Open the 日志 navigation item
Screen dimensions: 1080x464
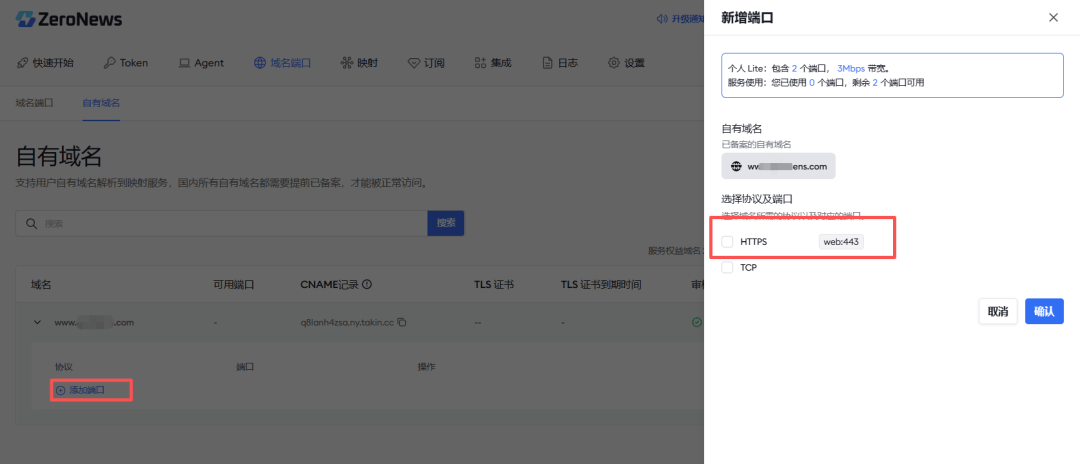560,63
